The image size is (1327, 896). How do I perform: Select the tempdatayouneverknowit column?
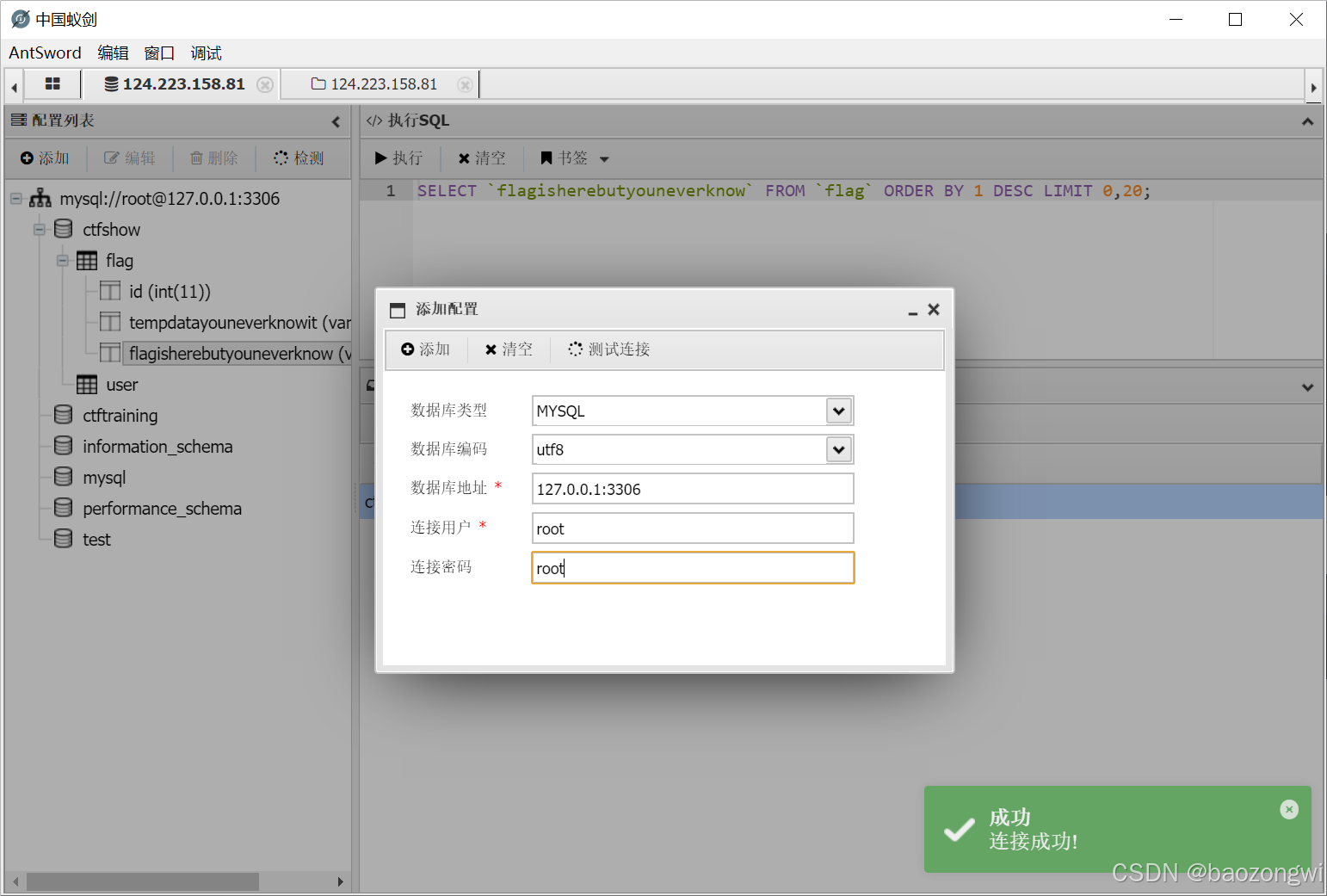240,323
